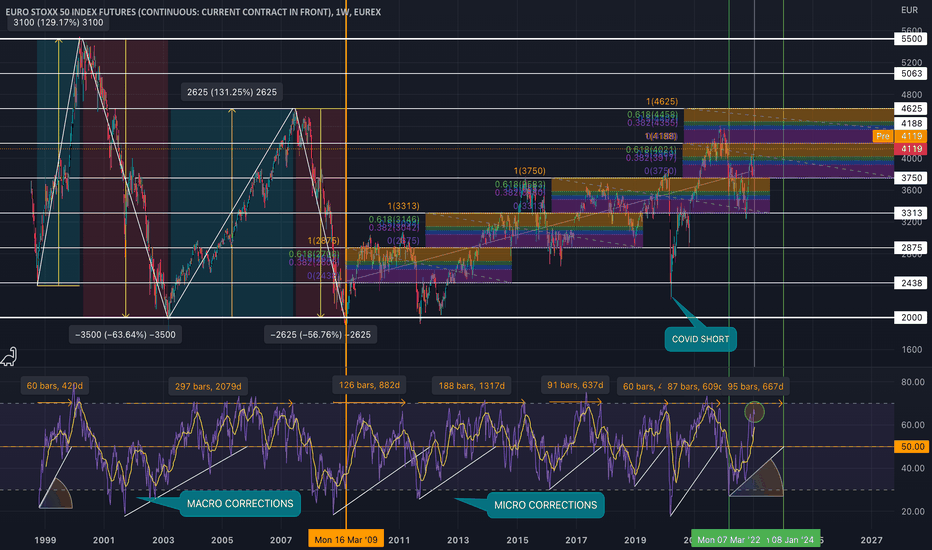Click the 3750 price level label
The width and height of the screenshot is (932, 550).
coord(911,178)
